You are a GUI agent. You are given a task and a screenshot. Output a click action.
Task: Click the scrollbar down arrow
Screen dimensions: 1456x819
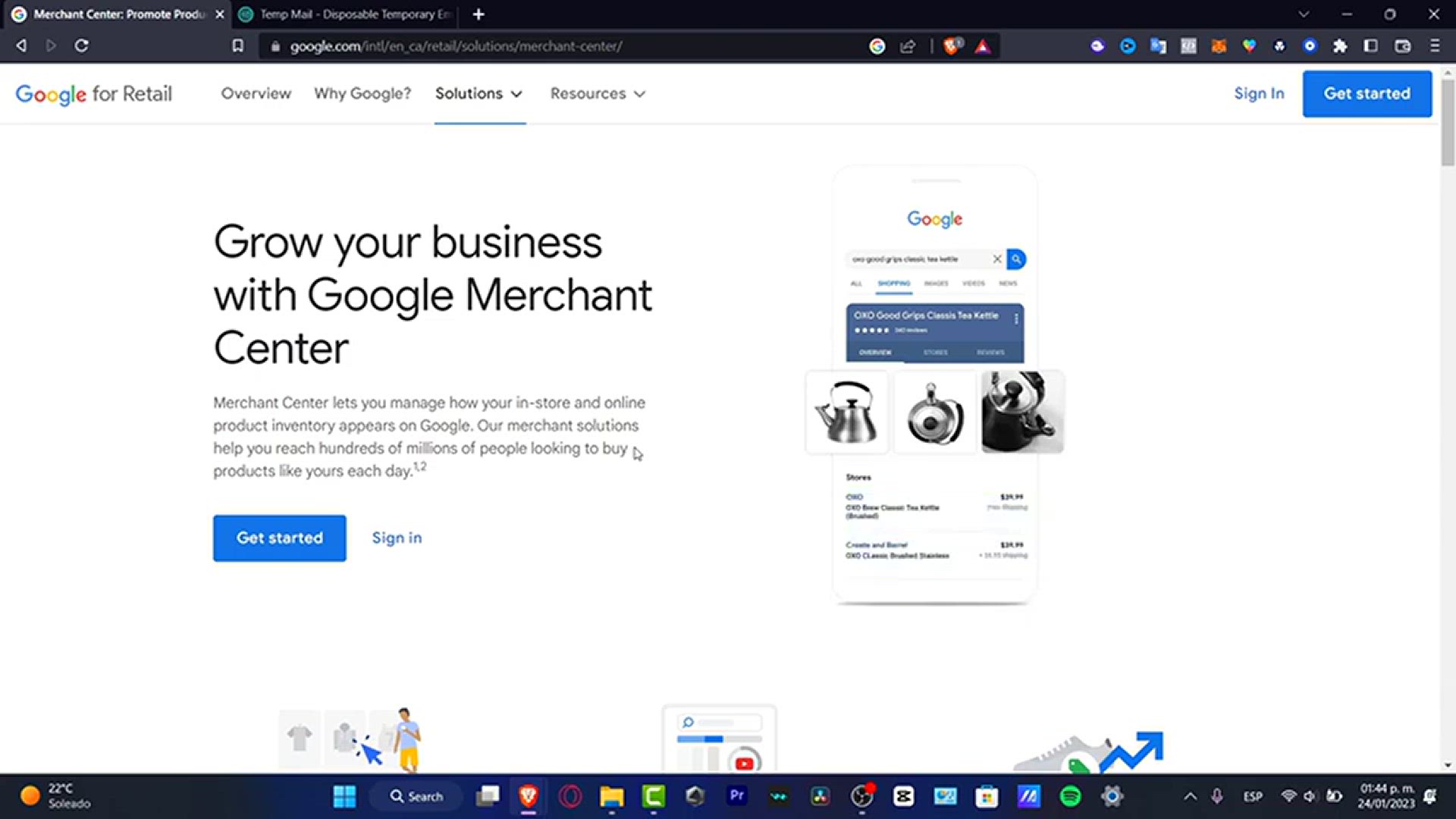point(1448,765)
